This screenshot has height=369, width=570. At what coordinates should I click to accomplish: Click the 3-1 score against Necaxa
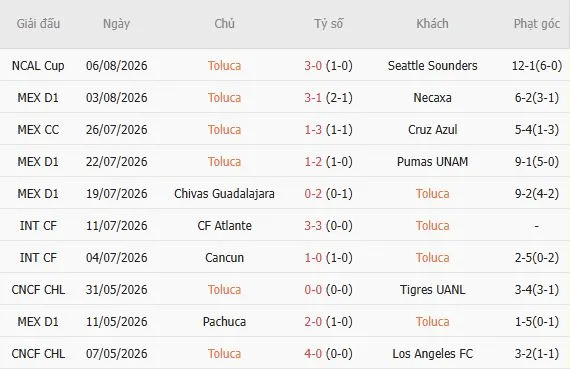click(x=313, y=98)
